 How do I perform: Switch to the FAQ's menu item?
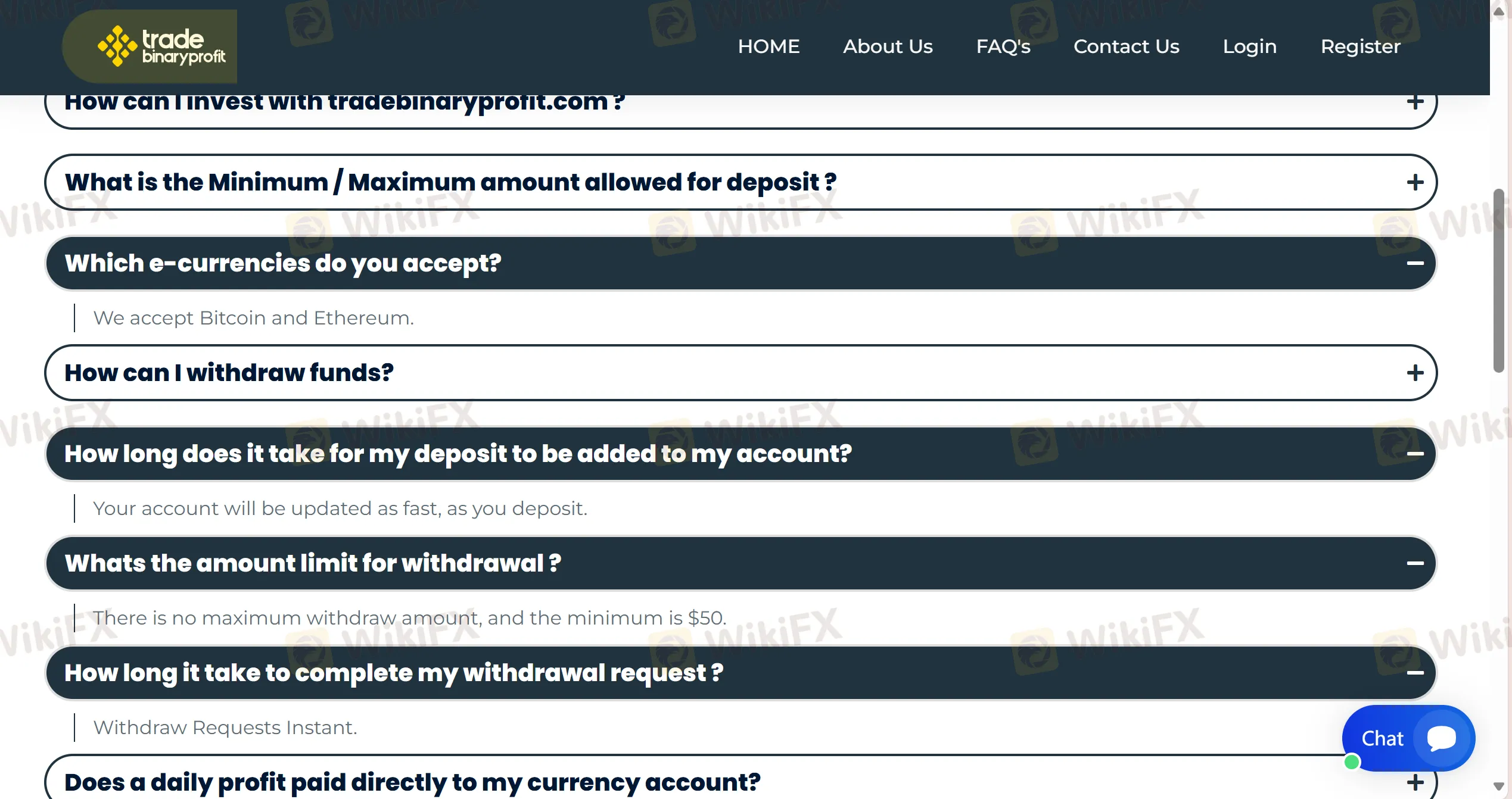click(x=1003, y=46)
